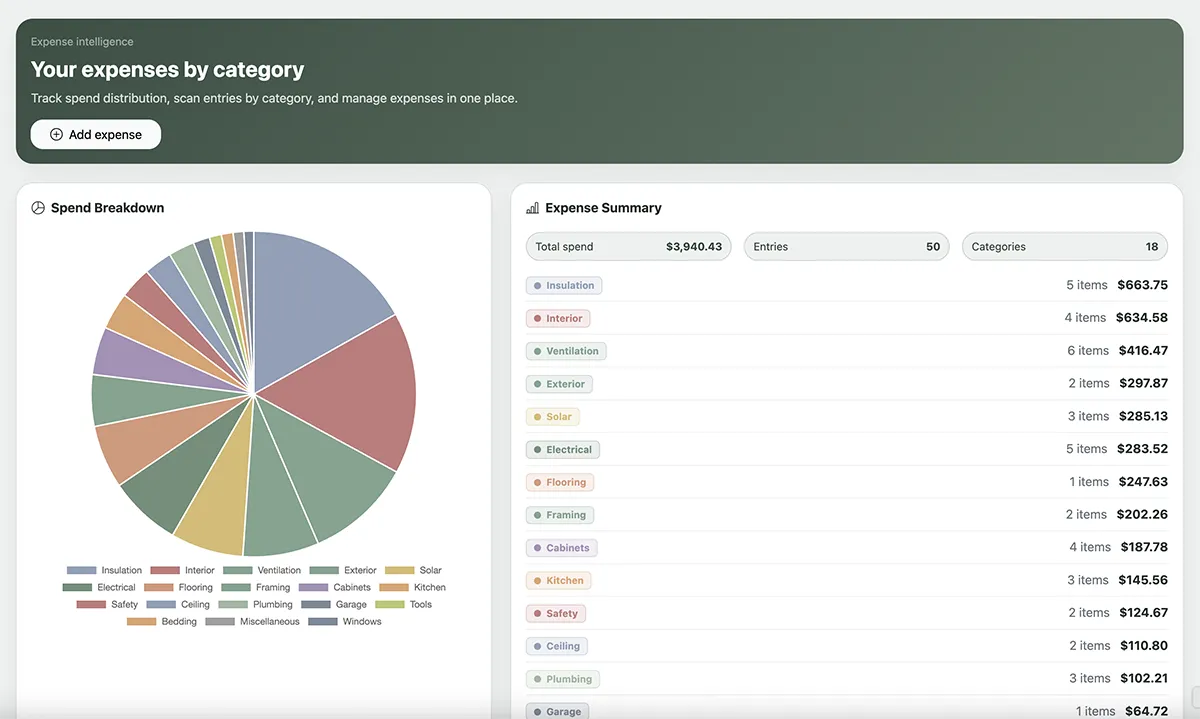Select the Entries count pill
Viewport: 1200px width, 719px height.
pyautogui.click(x=847, y=247)
